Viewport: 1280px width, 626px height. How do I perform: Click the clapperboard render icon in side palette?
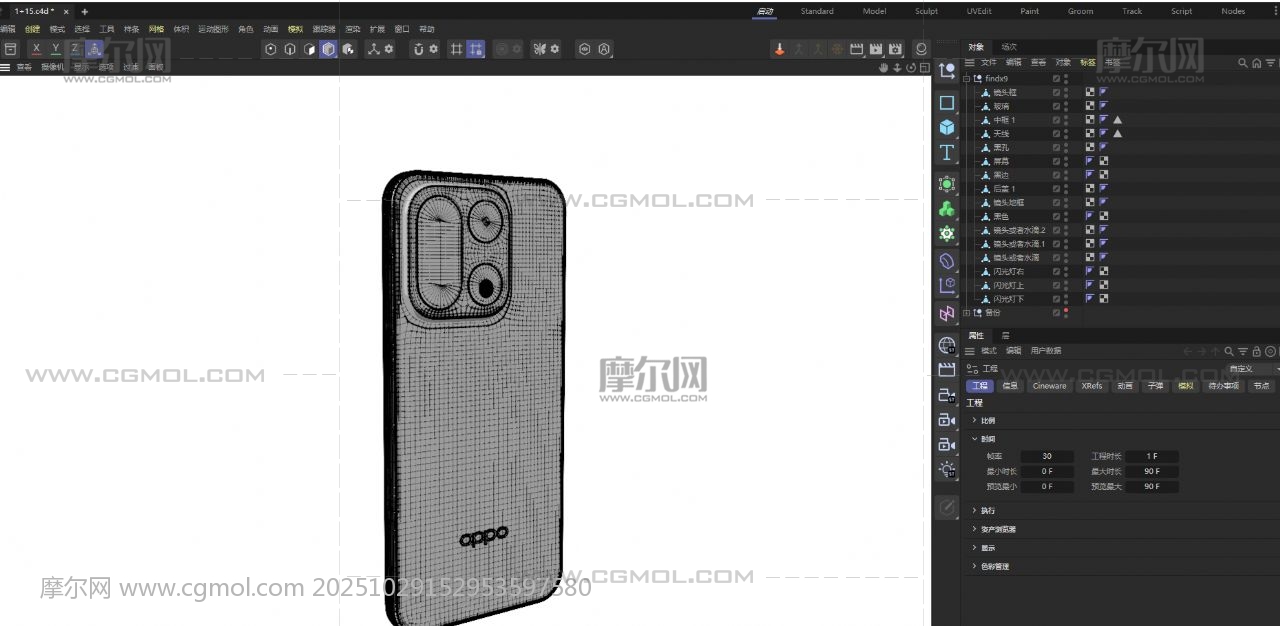[x=947, y=370]
